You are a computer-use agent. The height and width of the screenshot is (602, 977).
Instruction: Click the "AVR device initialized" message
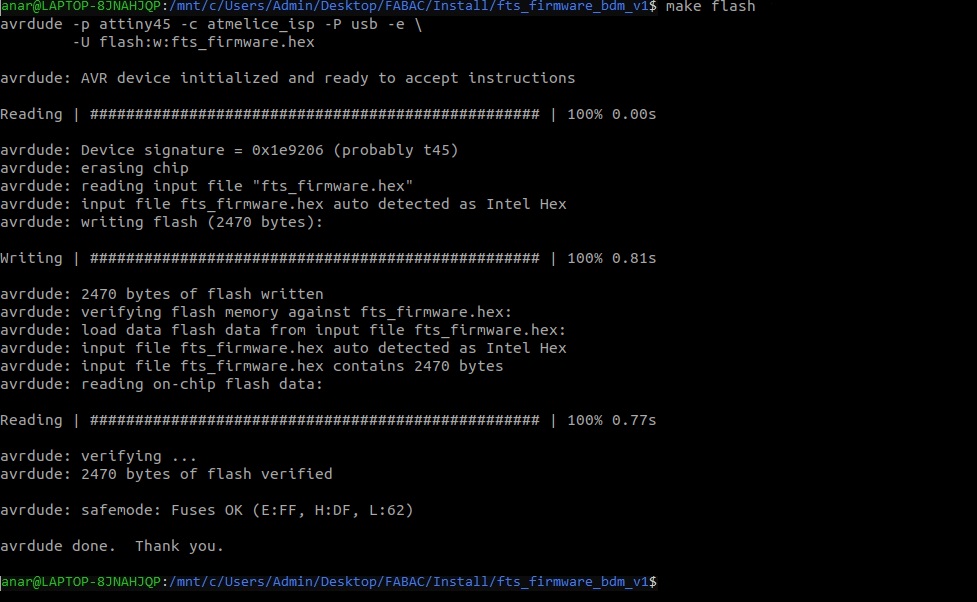tap(179, 79)
